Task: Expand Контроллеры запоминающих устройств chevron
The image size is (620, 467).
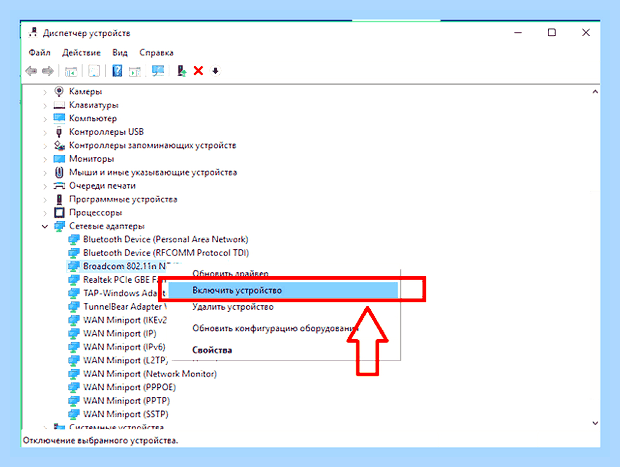Action: (45, 146)
